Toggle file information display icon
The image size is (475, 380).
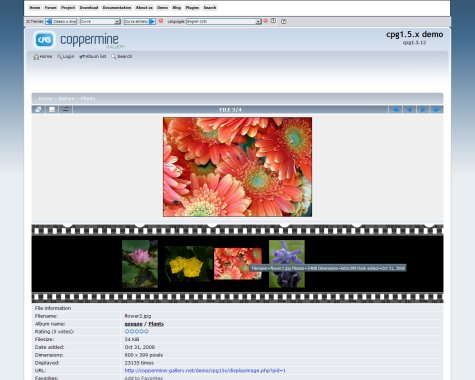pyautogui.click(x=52, y=109)
